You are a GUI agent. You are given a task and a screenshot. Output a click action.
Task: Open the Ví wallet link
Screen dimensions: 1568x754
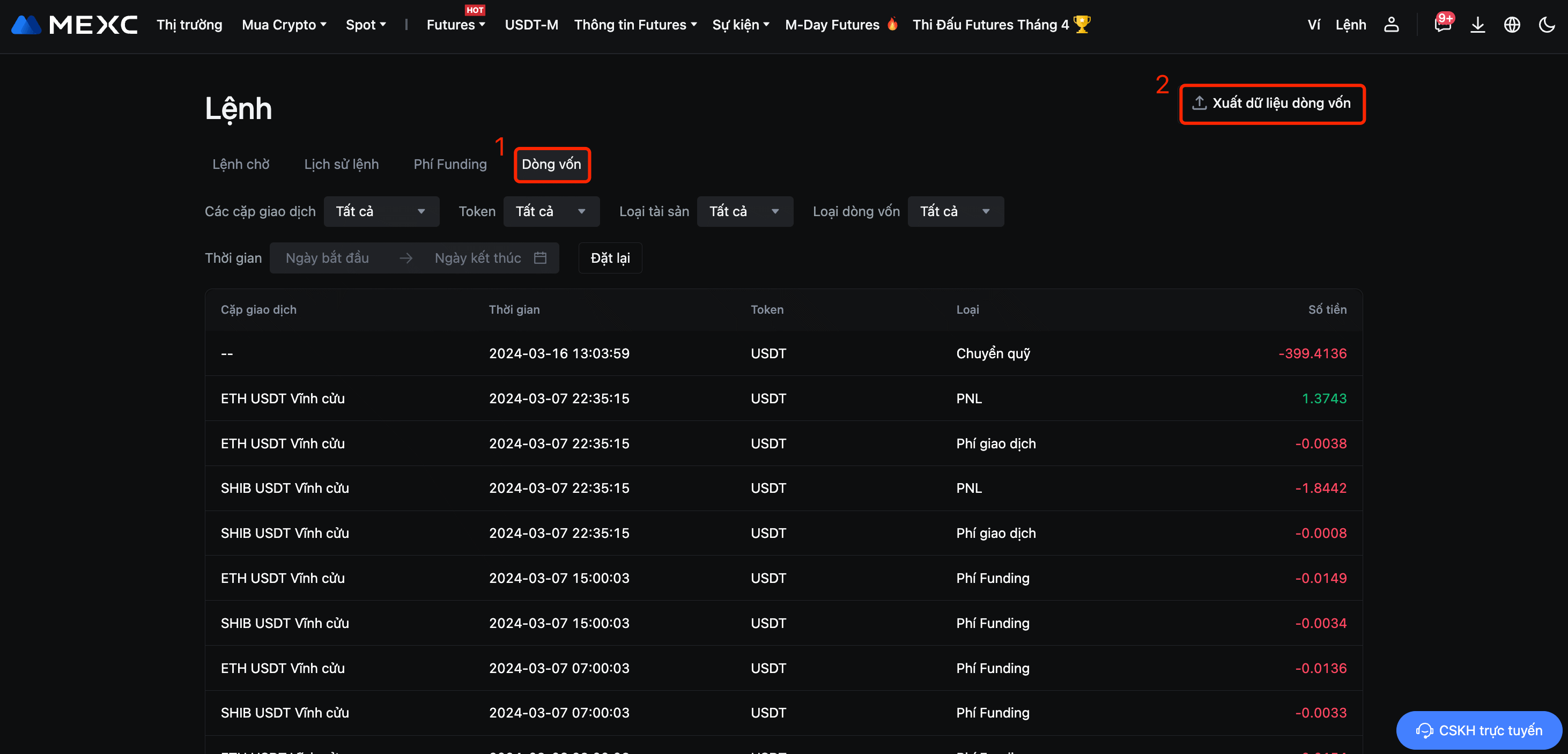1314,25
